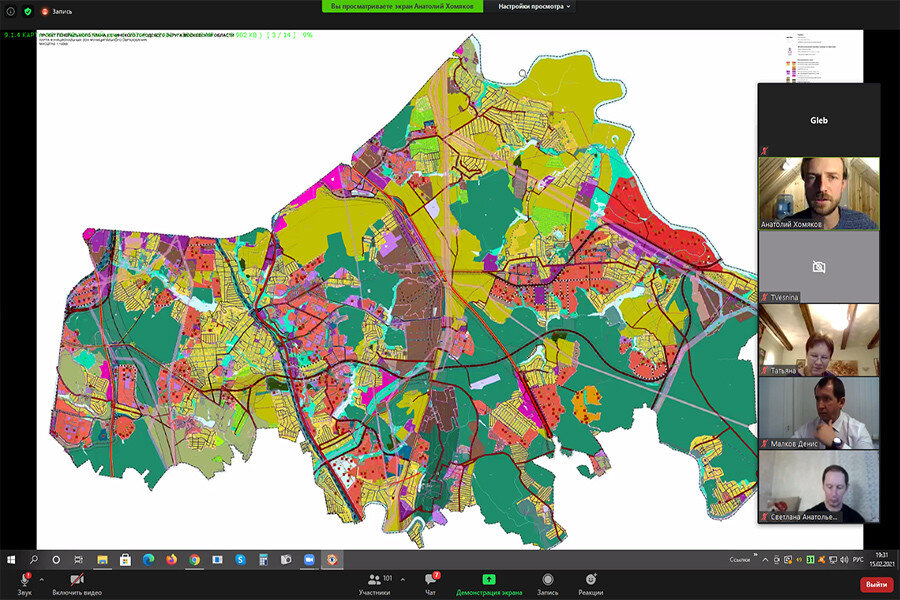
Task: Open Calculator from taskbar
Action: pos(263,559)
